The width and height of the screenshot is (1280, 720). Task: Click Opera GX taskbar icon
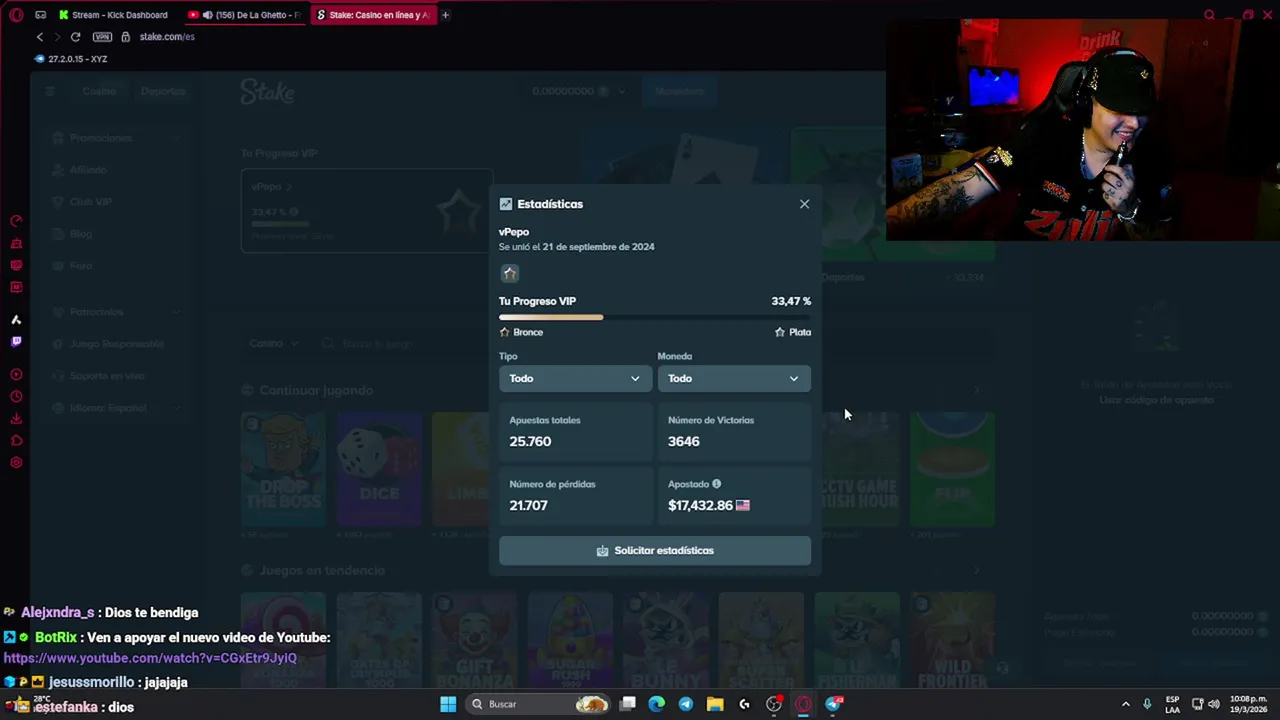803,704
